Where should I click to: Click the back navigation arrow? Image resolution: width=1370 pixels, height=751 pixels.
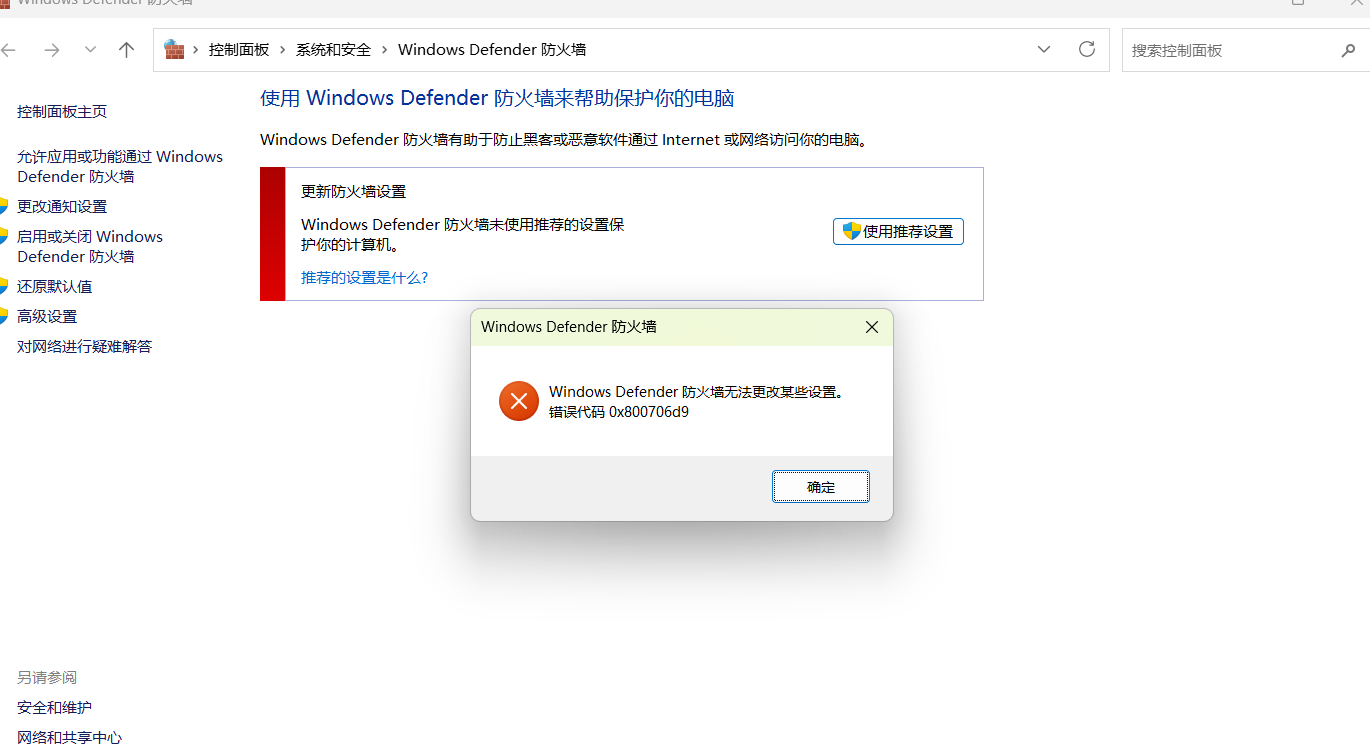[x=8, y=50]
